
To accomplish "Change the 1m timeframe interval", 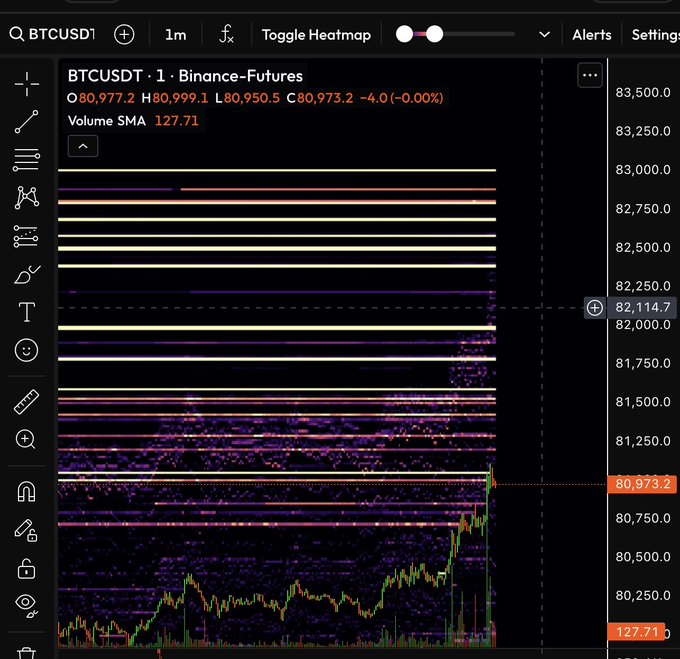I will pos(176,35).
